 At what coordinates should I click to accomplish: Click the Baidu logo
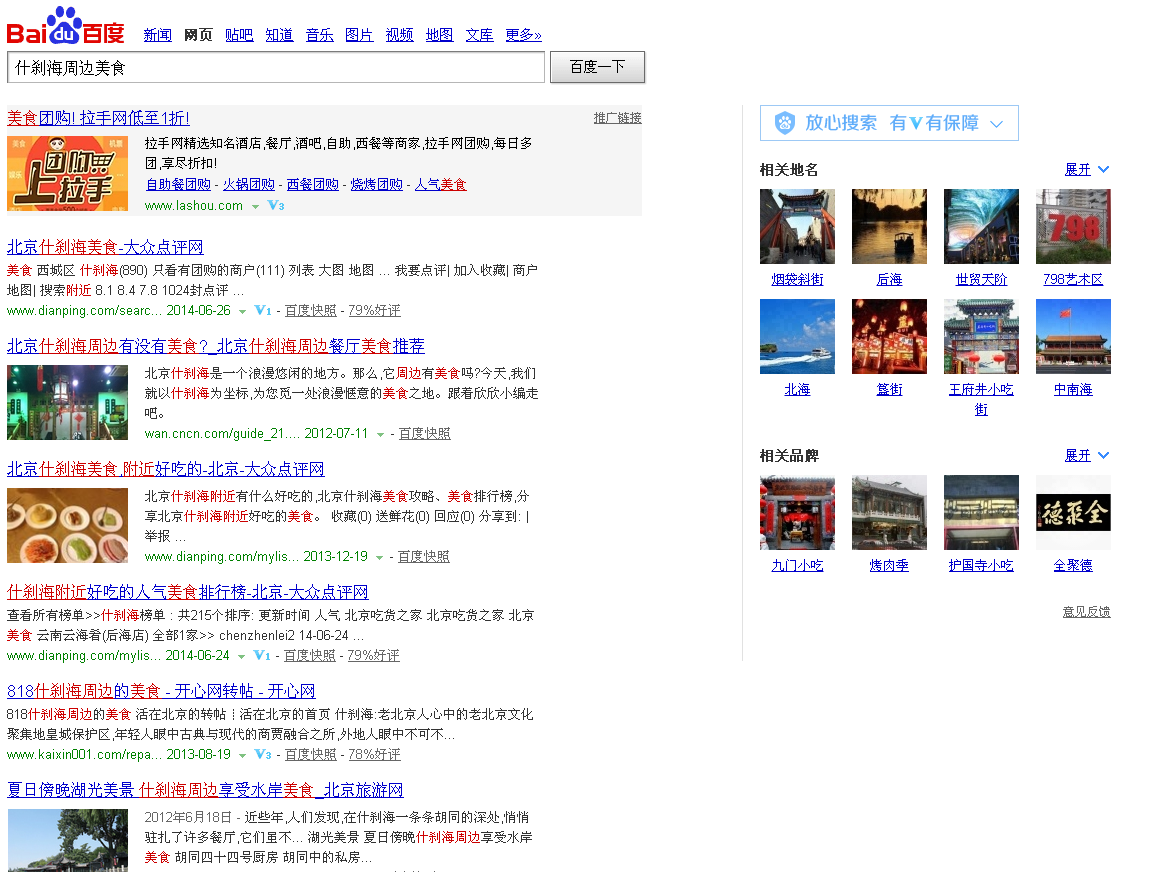point(65,27)
